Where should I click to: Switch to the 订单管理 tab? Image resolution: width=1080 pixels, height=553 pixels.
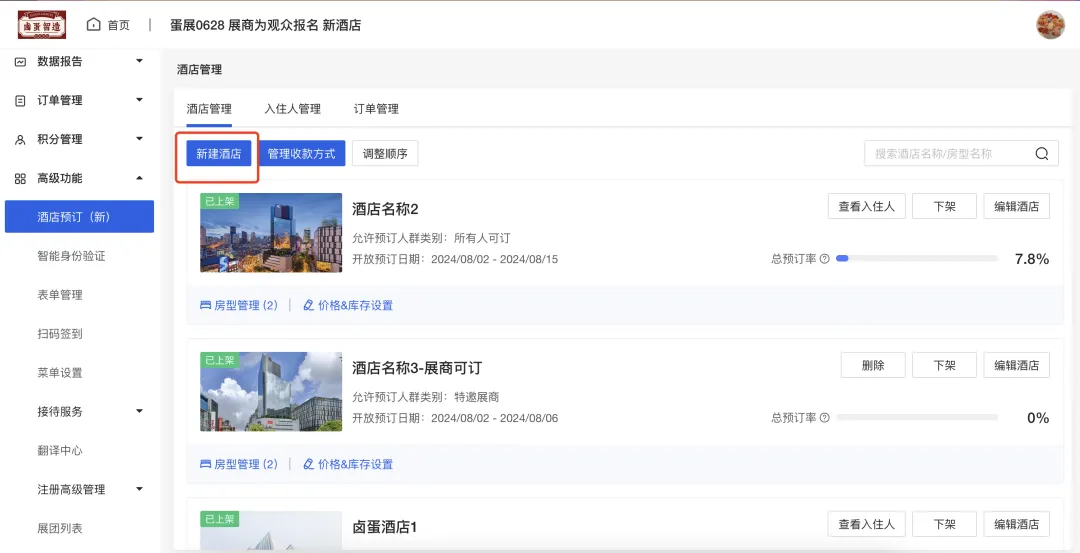click(376, 108)
